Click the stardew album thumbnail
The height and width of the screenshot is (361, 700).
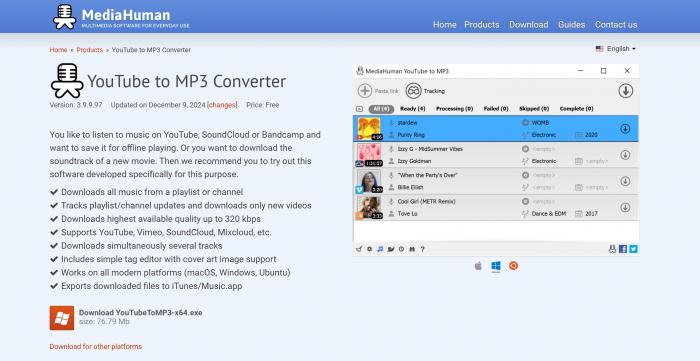click(x=369, y=129)
